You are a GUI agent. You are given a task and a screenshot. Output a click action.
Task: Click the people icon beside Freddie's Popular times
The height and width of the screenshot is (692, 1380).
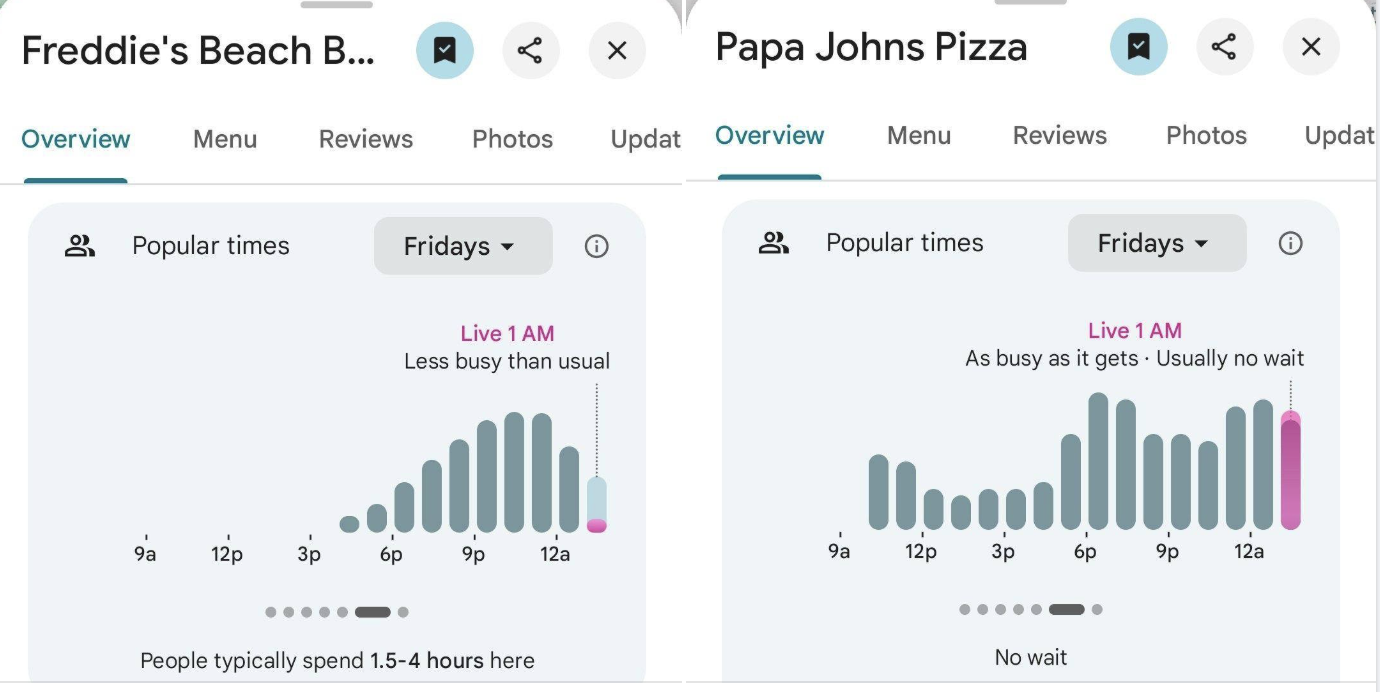(79, 246)
